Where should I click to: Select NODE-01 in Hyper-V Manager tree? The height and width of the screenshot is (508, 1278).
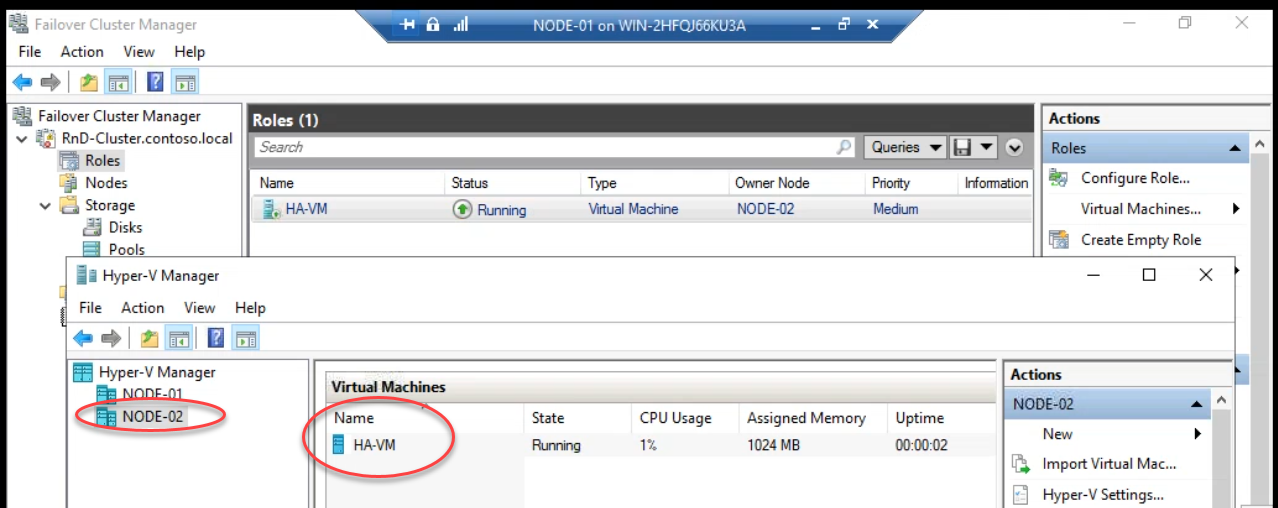pos(152,394)
